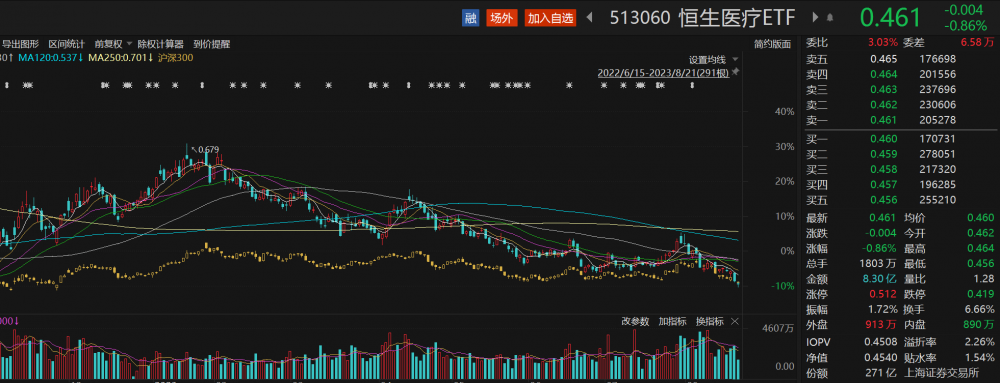Image resolution: width=1000 pixels, height=383 pixels.
Task: Go to next stock with right arrow
Action: [815, 18]
